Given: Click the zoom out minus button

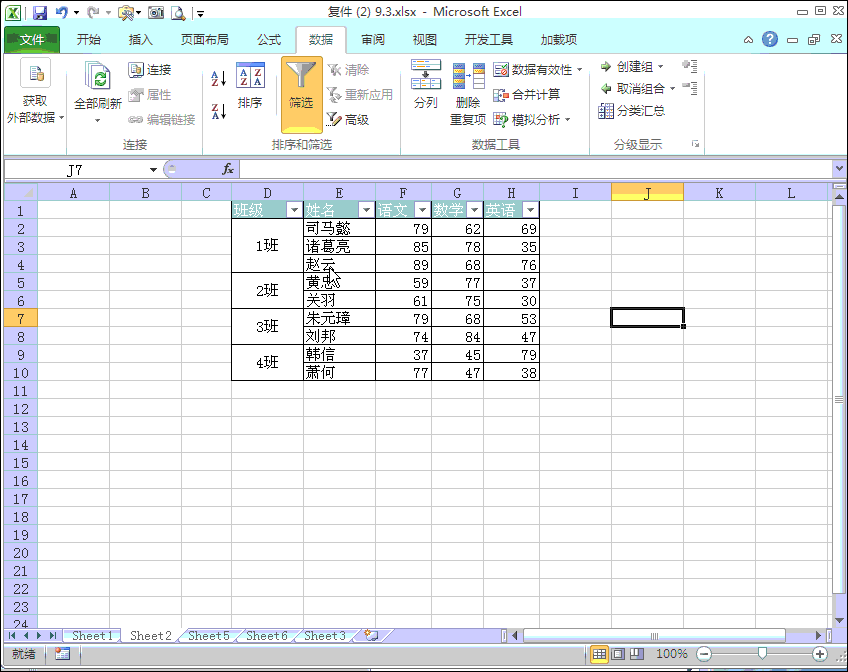Looking at the screenshot, I should click(x=704, y=654).
